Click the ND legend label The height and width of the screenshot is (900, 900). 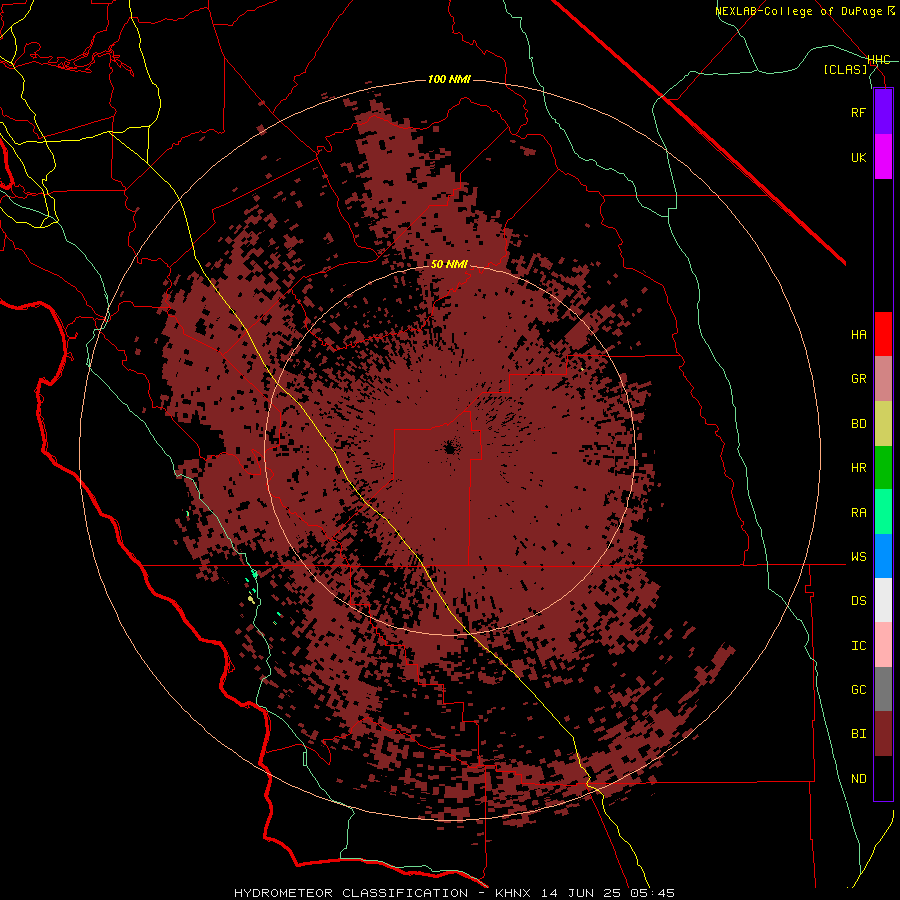pyautogui.click(x=858, y=778)
